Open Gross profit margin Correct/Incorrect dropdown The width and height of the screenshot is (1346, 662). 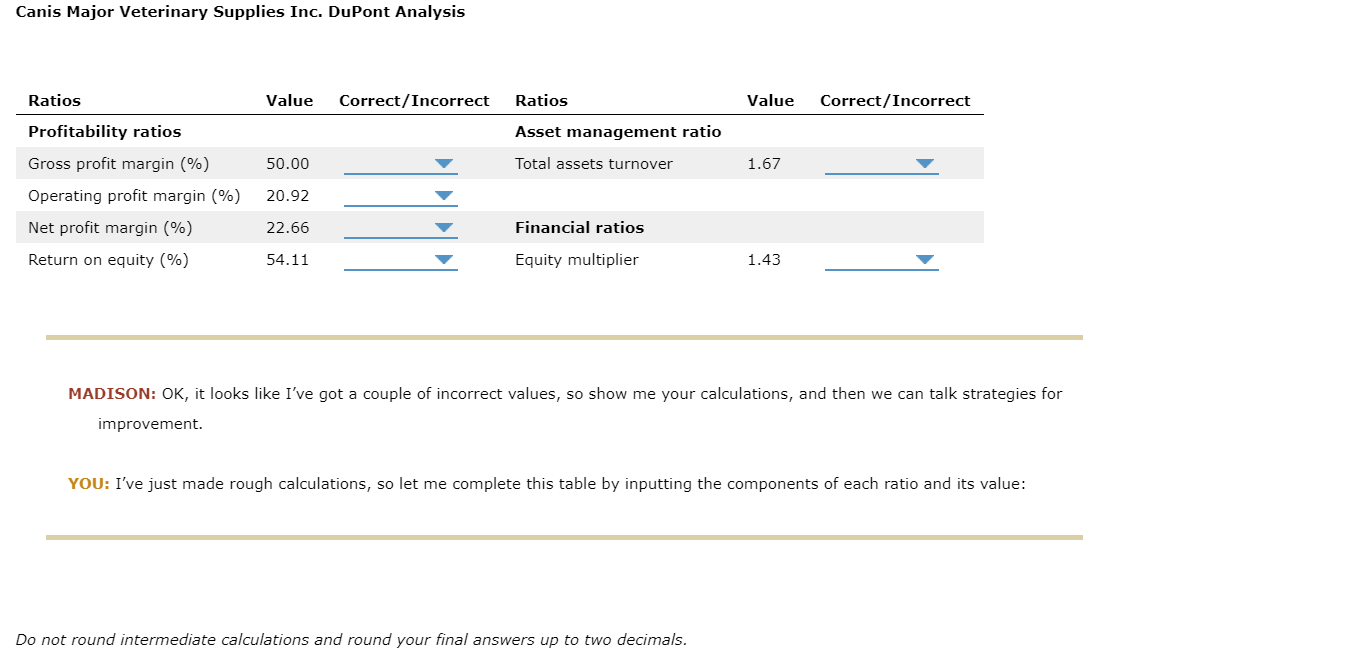pos(400,164)
